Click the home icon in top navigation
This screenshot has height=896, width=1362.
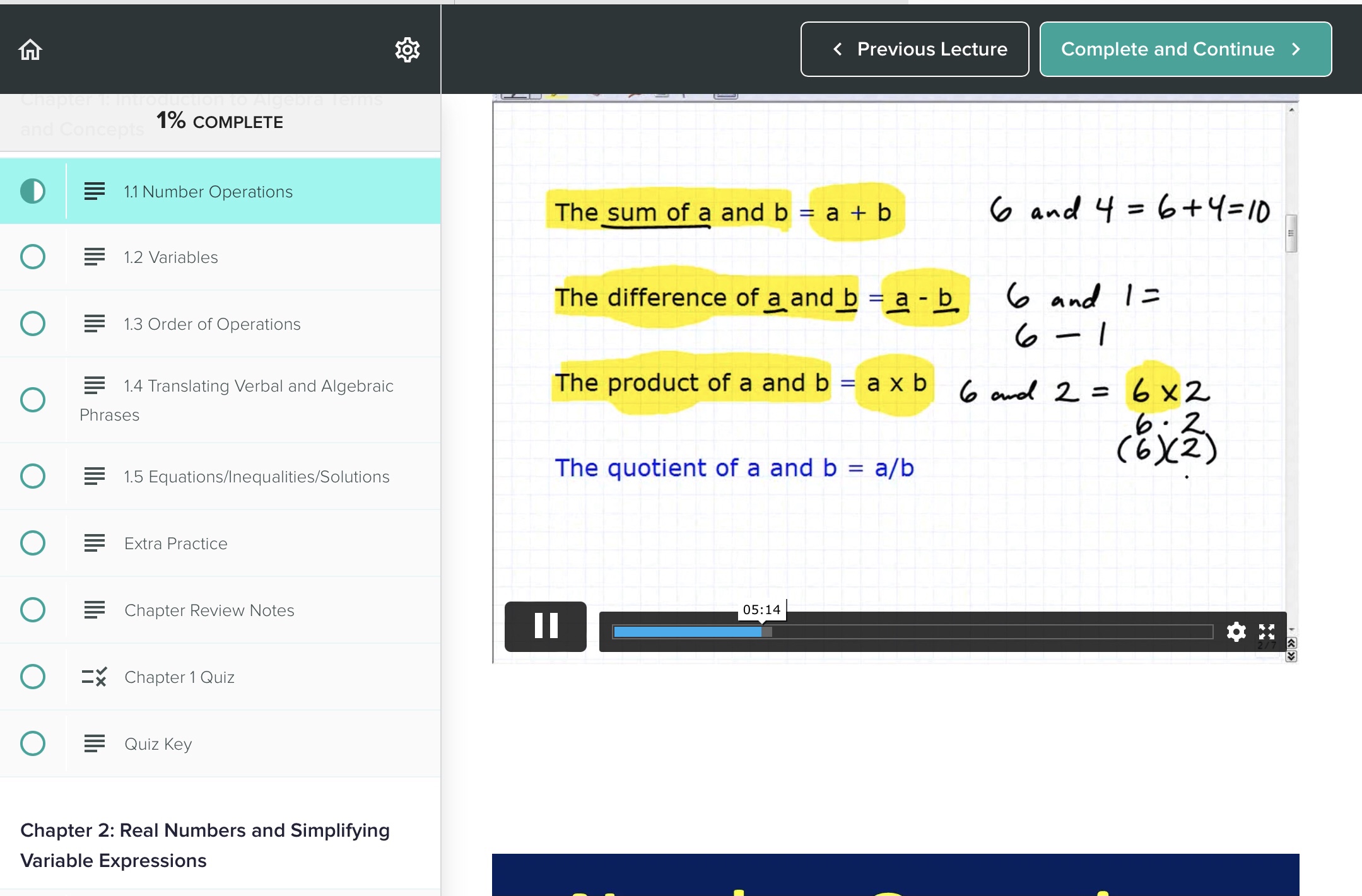[30, 49]
